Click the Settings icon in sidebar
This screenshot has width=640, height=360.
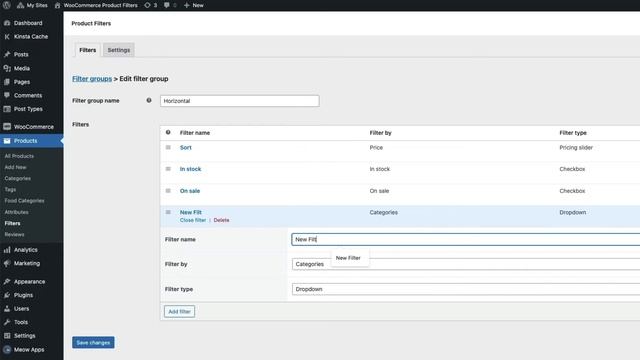(x=7, y=336)
